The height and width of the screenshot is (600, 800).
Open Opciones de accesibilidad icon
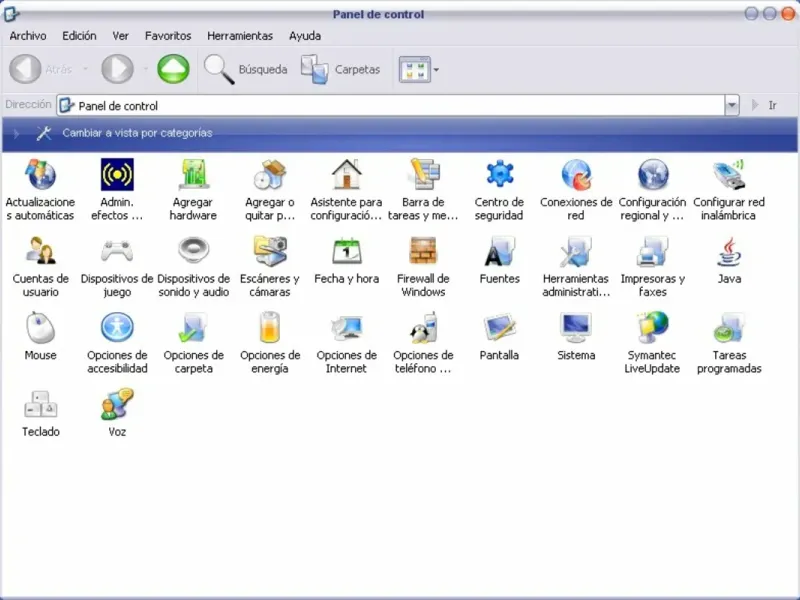click(x=117, y=328)
